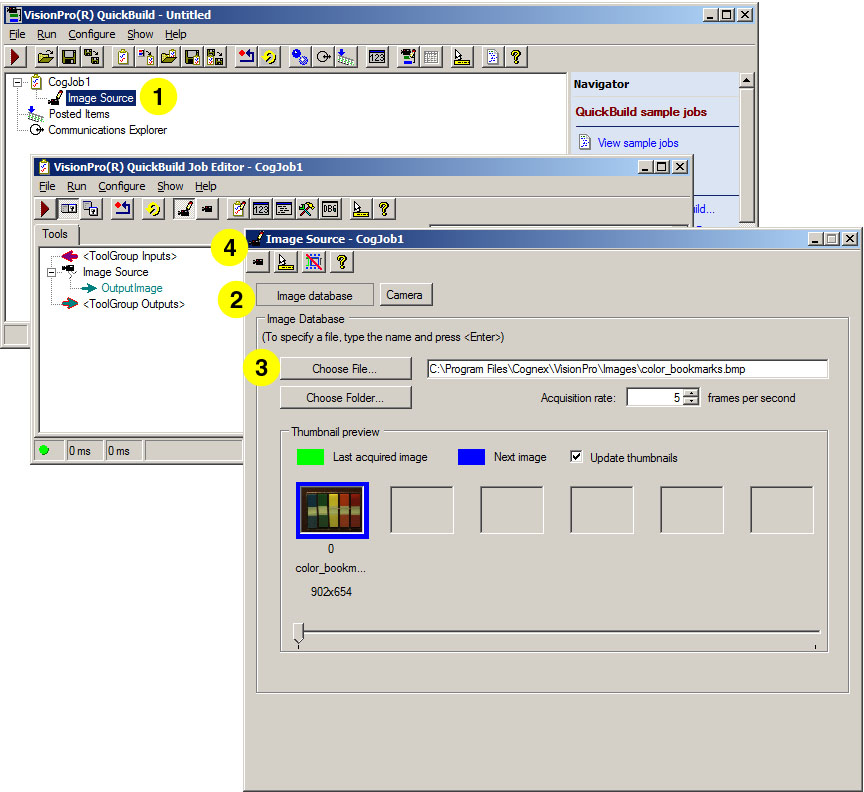Open the Configure menu in QuickBuild
Viewport: 864px width, 792px height.
pos(92,34)
